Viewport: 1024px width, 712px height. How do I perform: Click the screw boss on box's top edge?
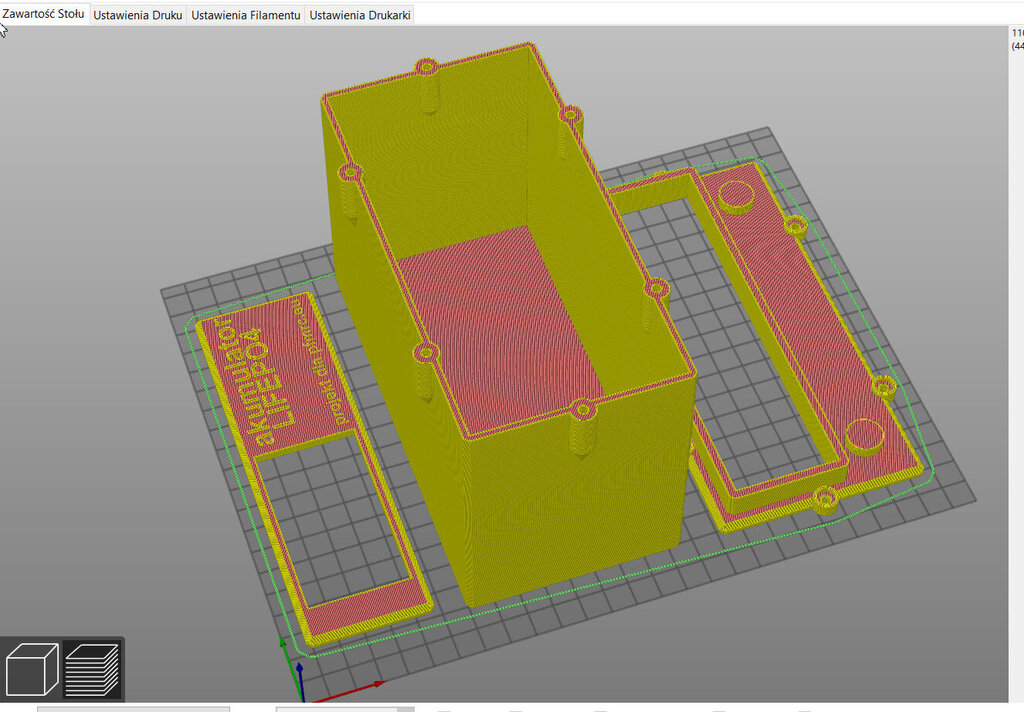[427, 68]
